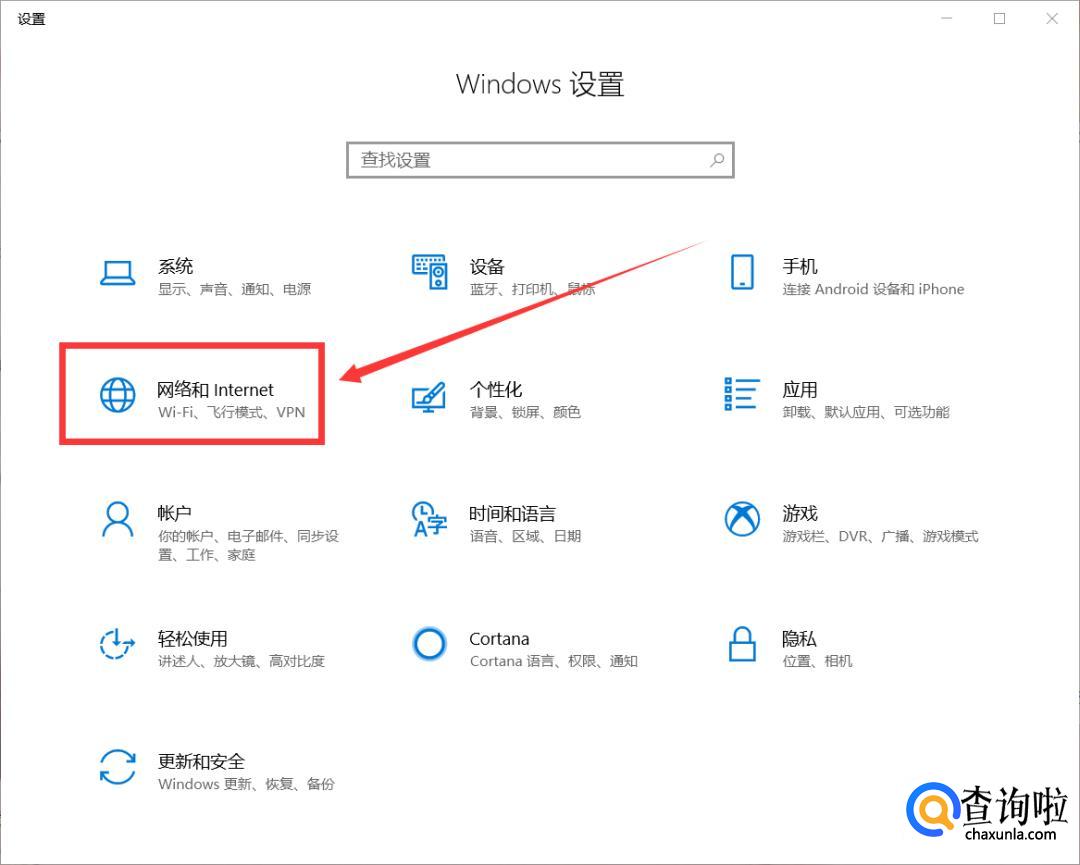1080x865 pixels.
Task: Select the 网络和 Internet title
Action: point(216,390)
